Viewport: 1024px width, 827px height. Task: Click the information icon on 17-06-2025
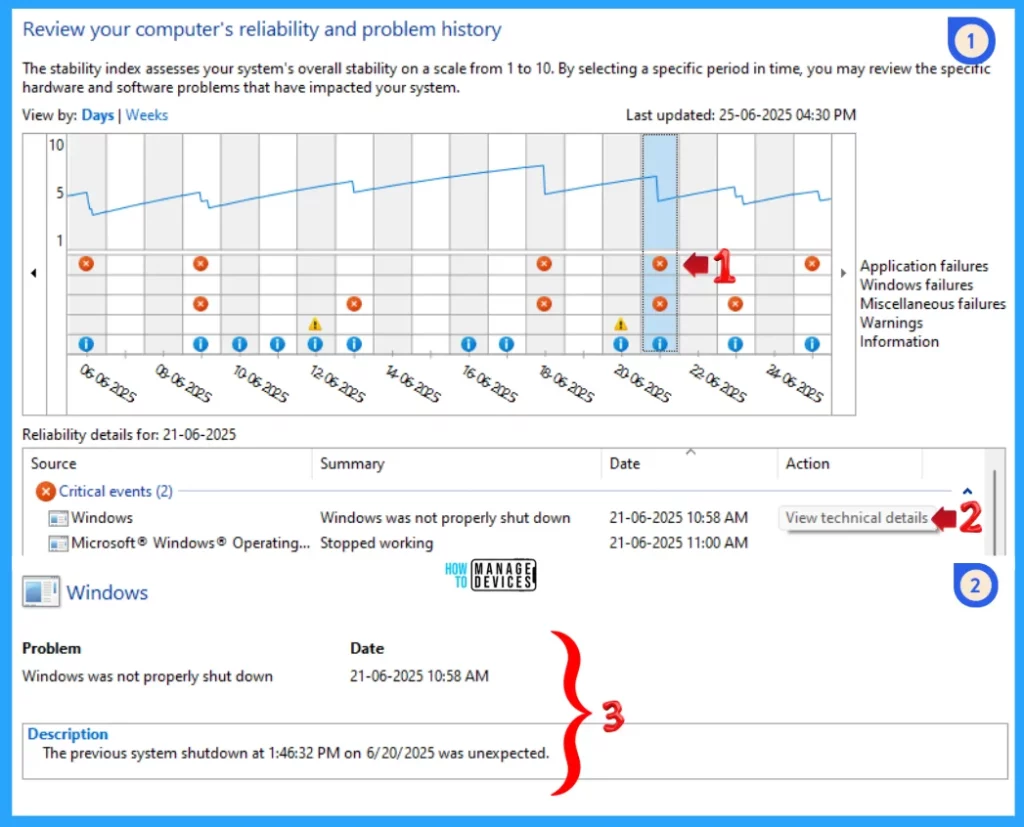506,344
